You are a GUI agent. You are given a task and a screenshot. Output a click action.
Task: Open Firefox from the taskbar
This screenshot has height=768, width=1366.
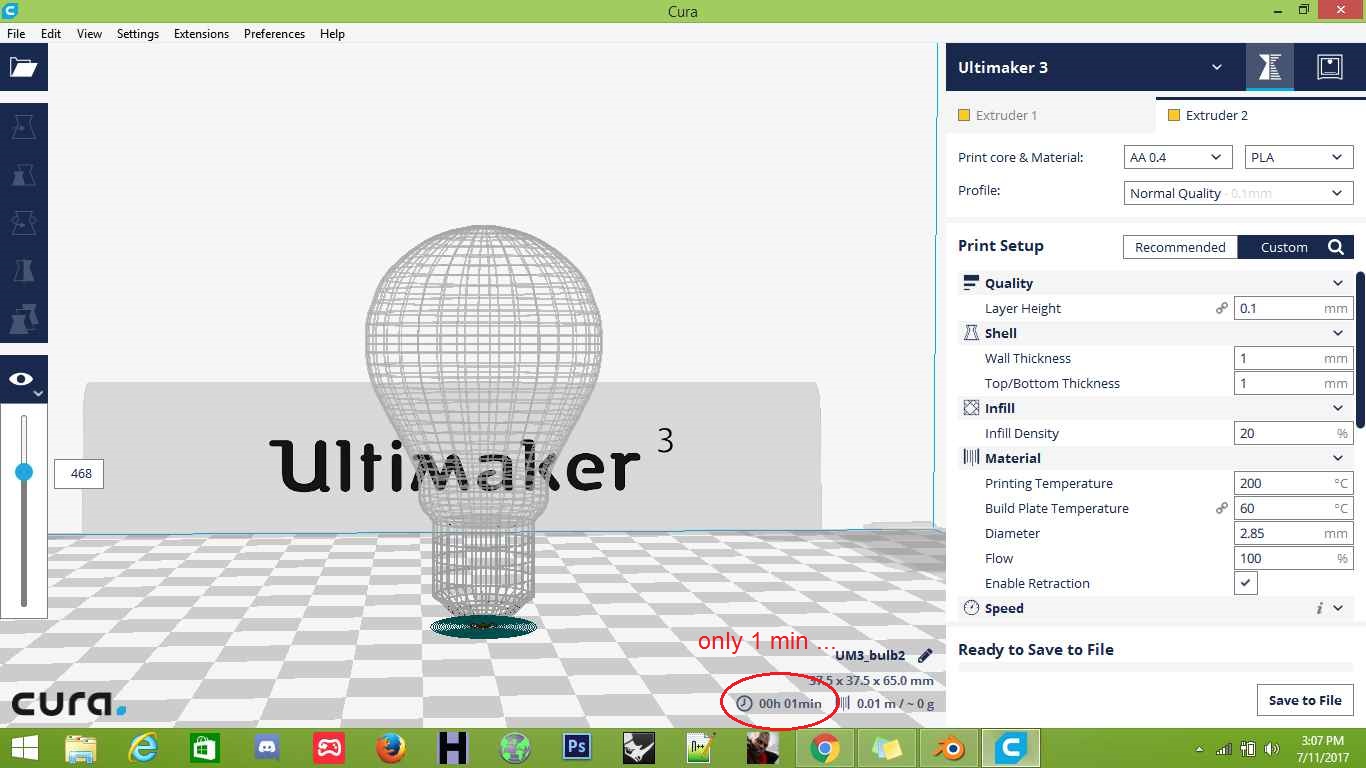coord(390,748)
